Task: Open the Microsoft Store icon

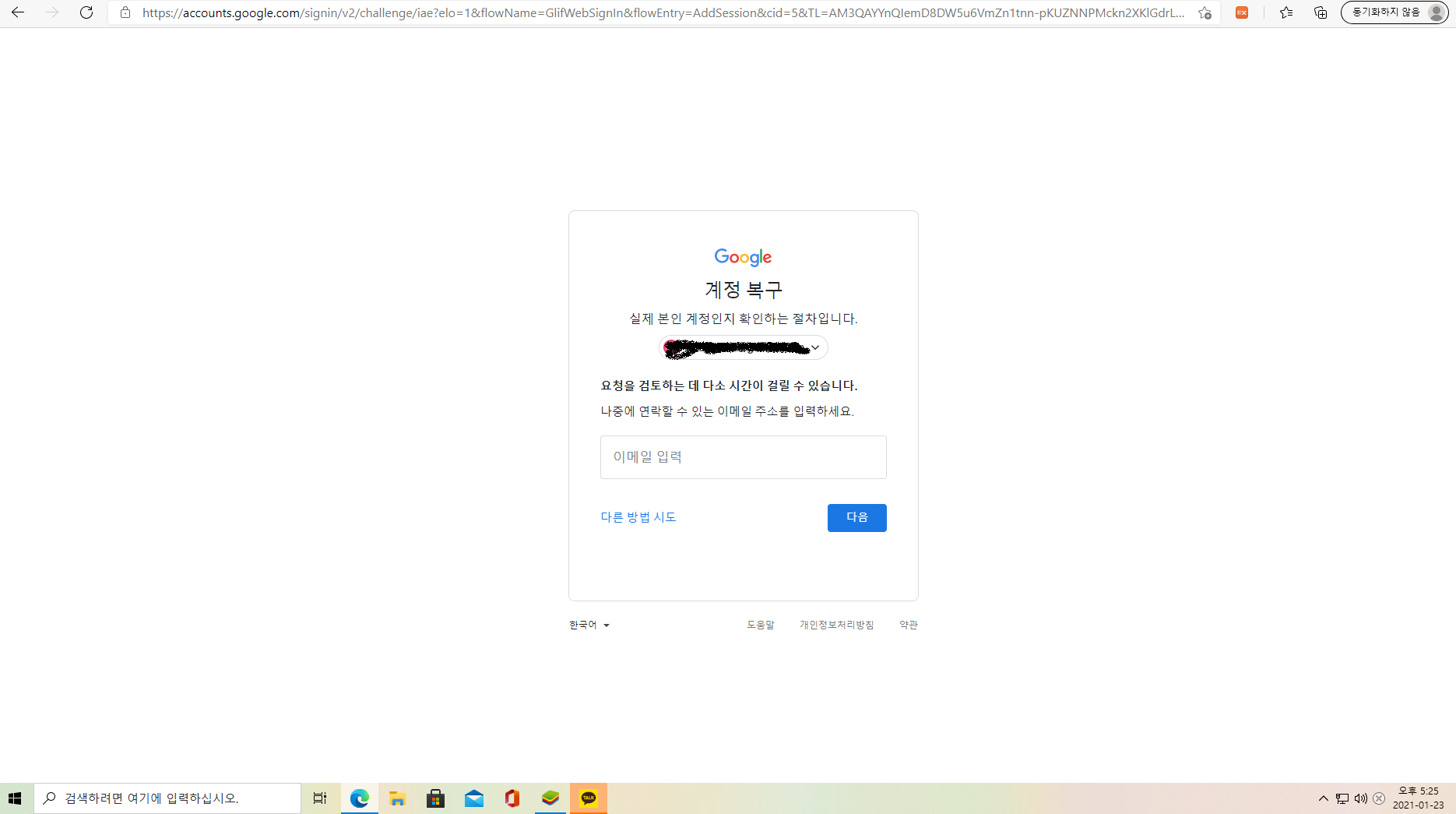Action: (x=435, y=798)
